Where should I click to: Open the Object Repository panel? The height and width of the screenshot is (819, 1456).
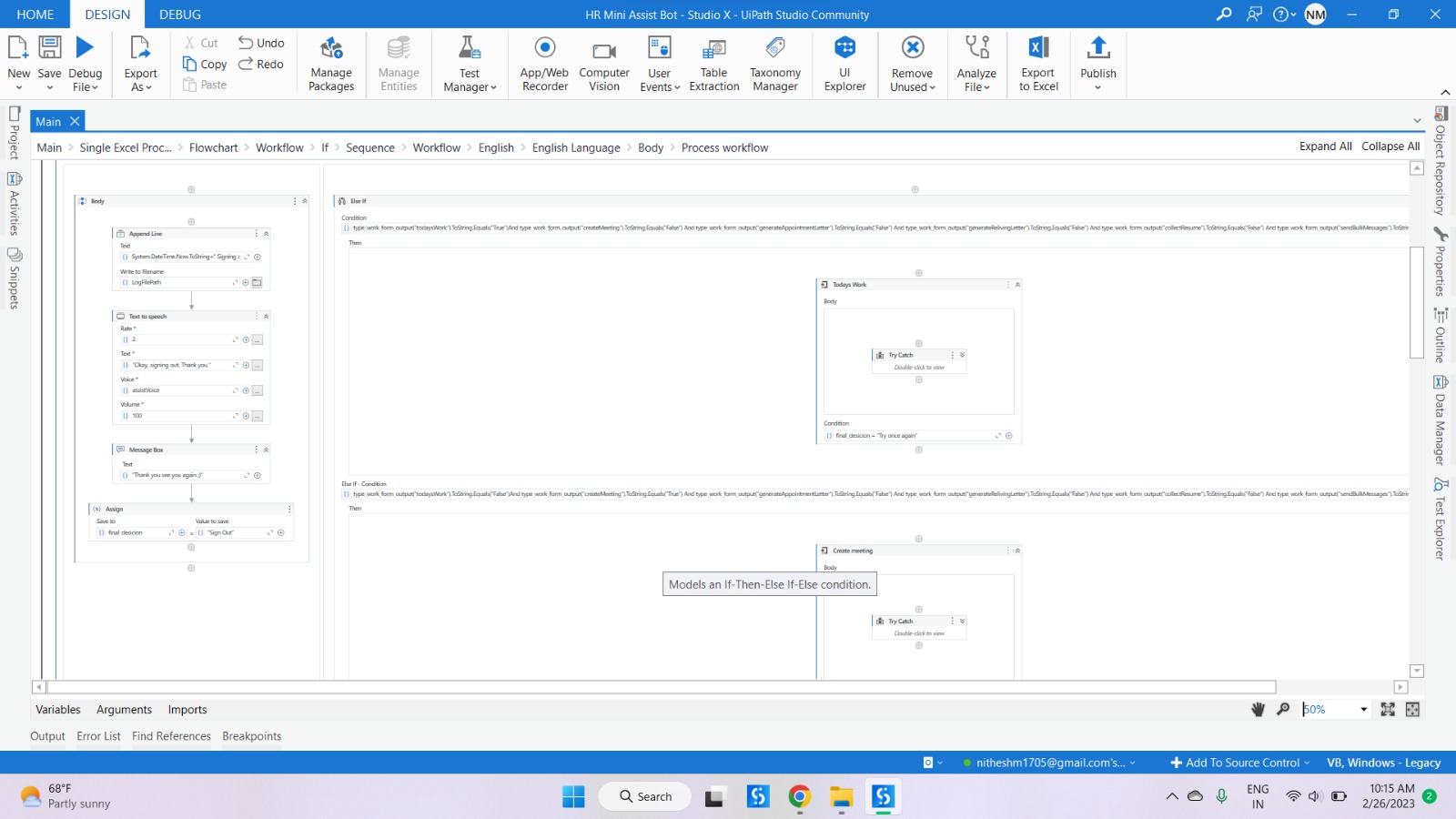tap(1441, 160)
